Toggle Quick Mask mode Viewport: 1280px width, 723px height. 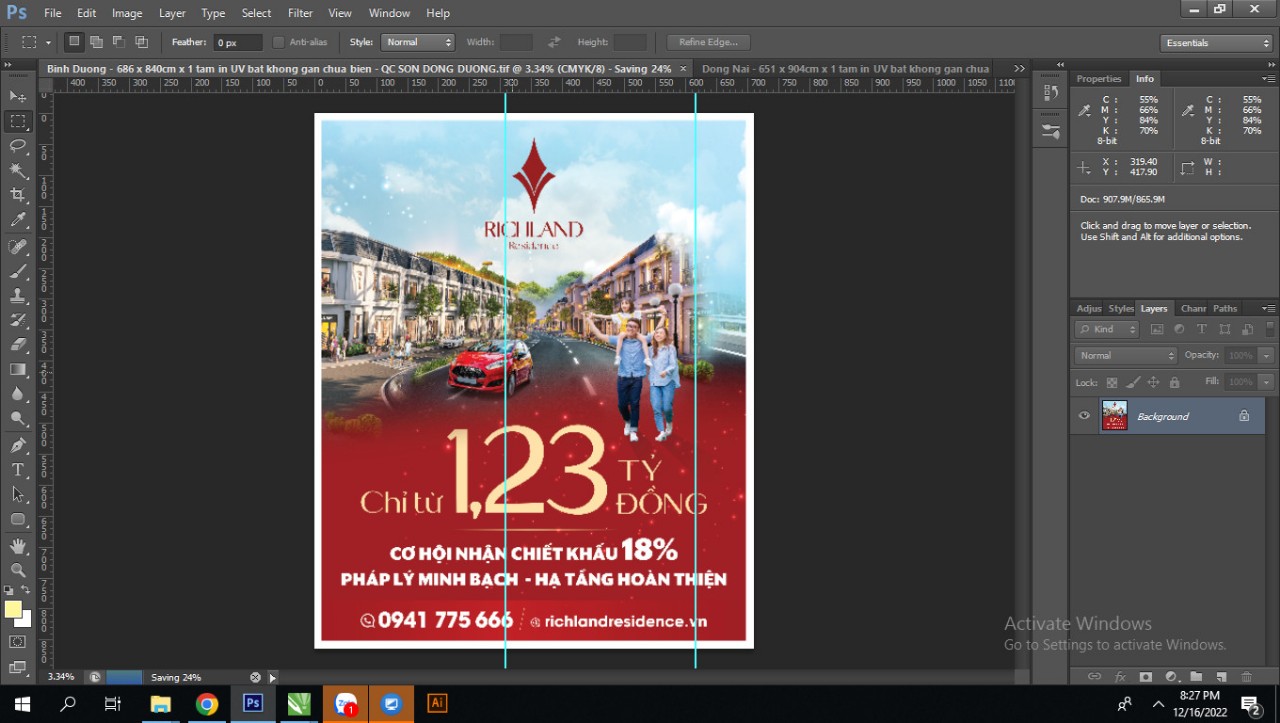click(18, 642)
